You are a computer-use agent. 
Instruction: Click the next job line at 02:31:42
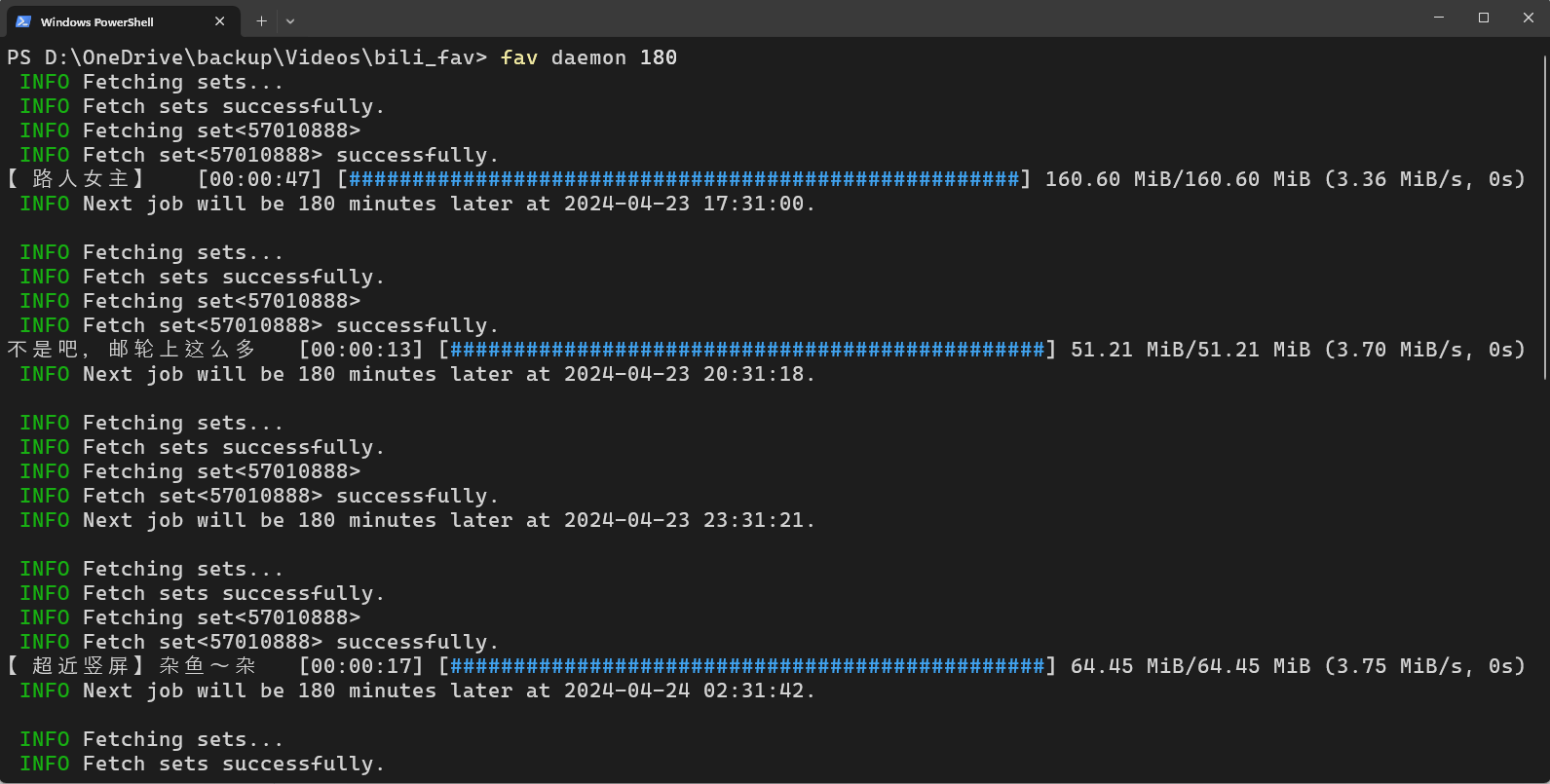point(417,691)
